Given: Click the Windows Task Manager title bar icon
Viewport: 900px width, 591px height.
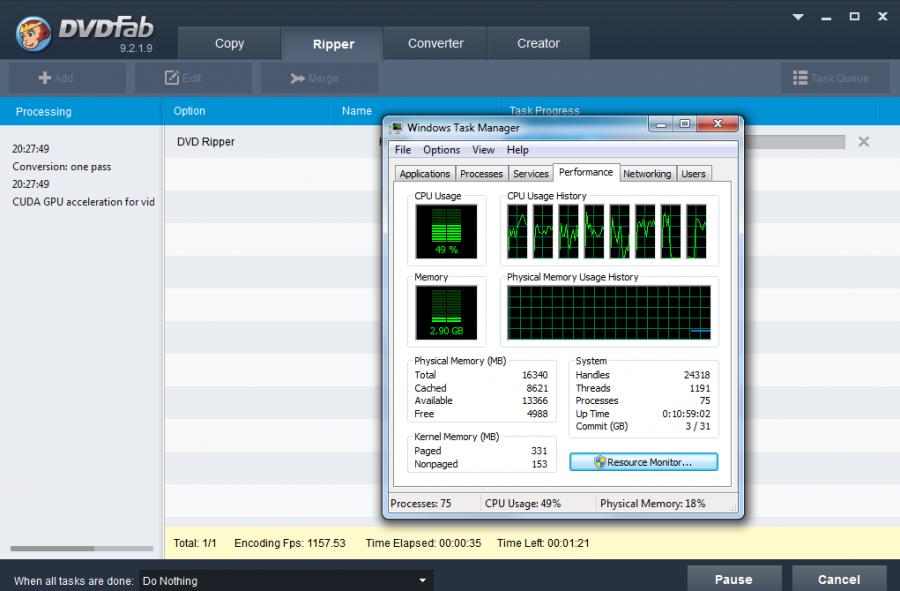Looking at the screenshot, I should click(396, 127).
